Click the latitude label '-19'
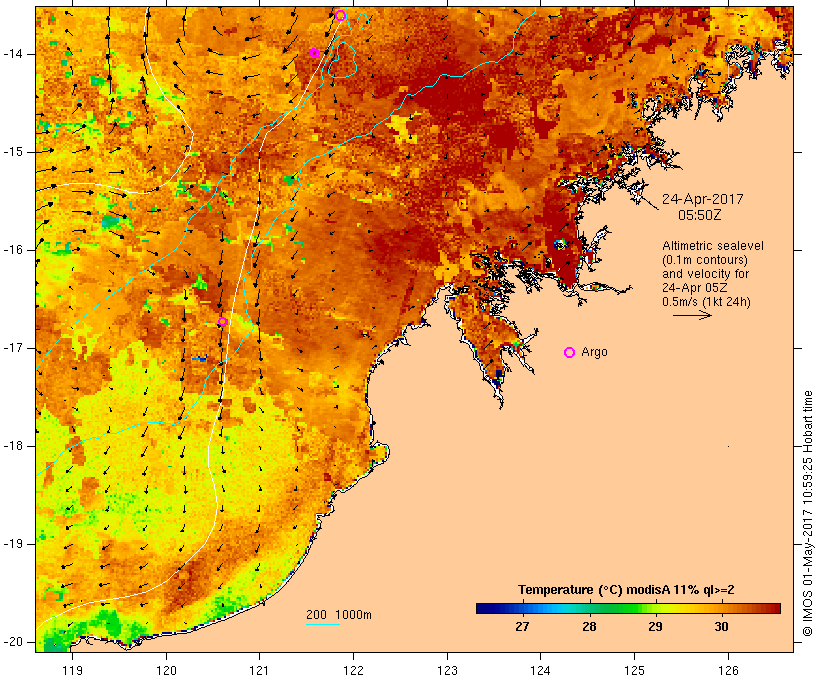820x680 pixels. click(13, 544)
